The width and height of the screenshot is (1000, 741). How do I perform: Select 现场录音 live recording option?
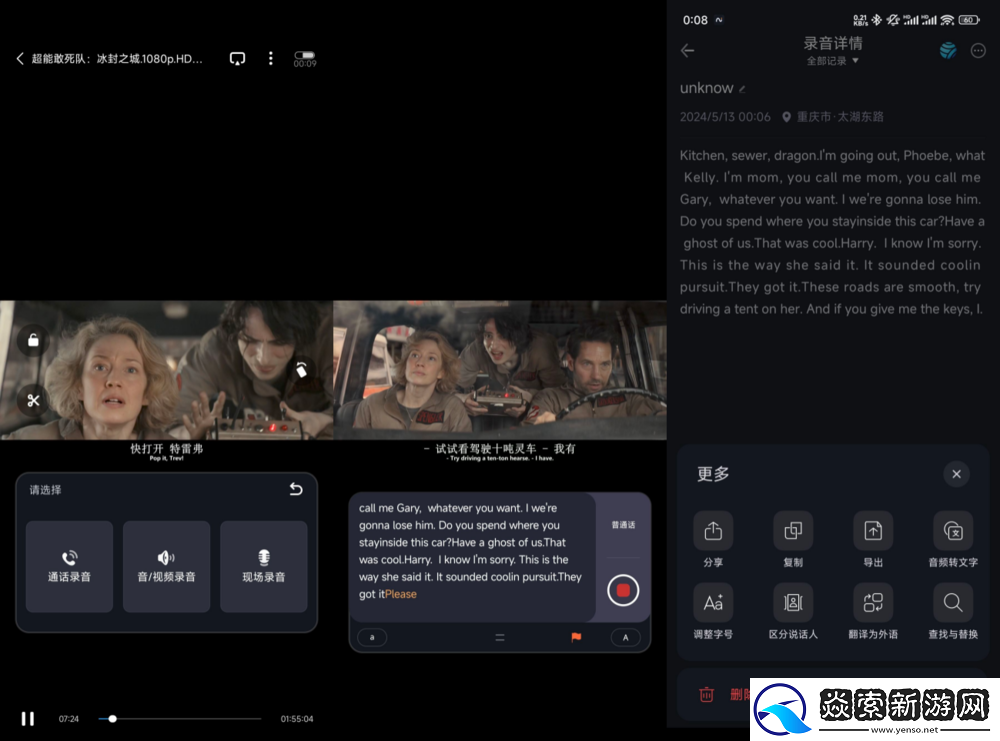coord(263,566)
